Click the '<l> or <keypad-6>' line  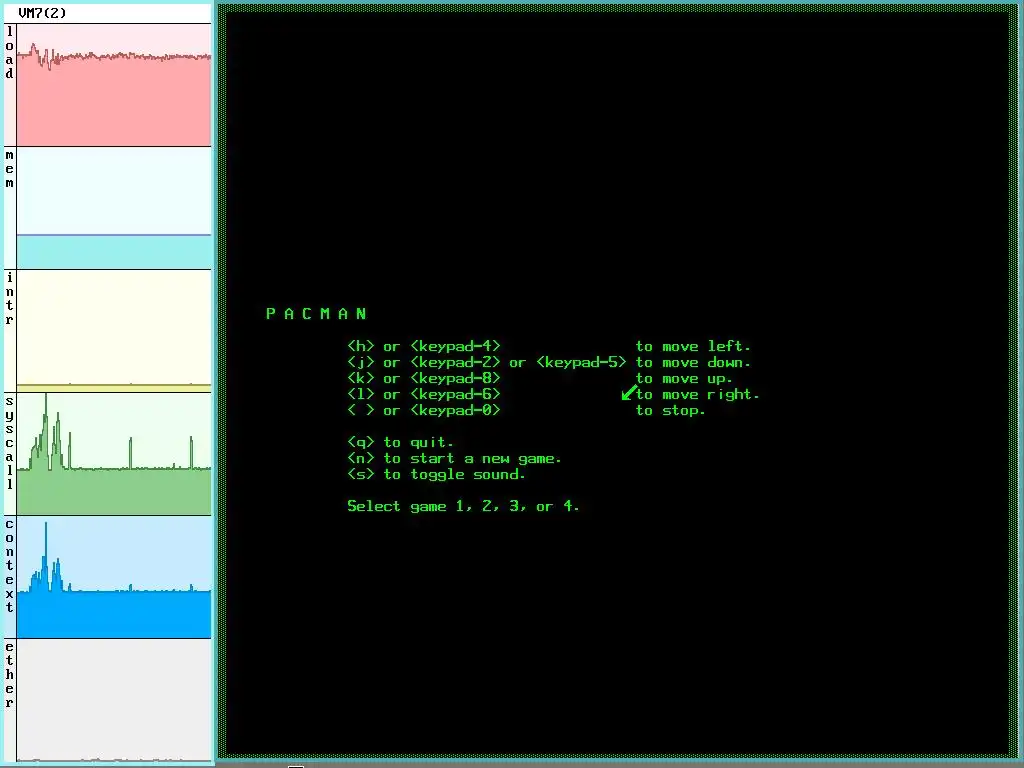424,394
